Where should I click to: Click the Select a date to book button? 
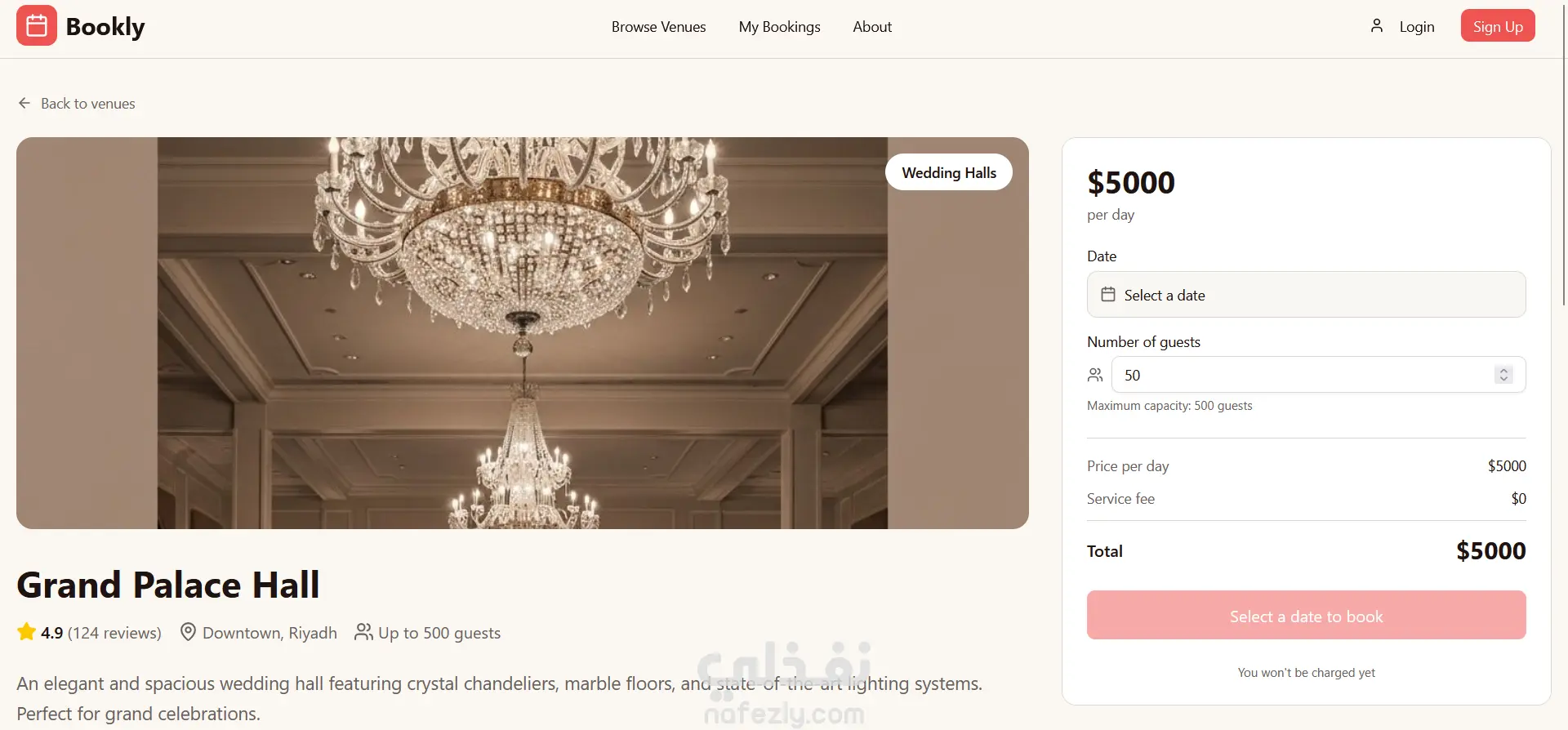(1306, 616)
